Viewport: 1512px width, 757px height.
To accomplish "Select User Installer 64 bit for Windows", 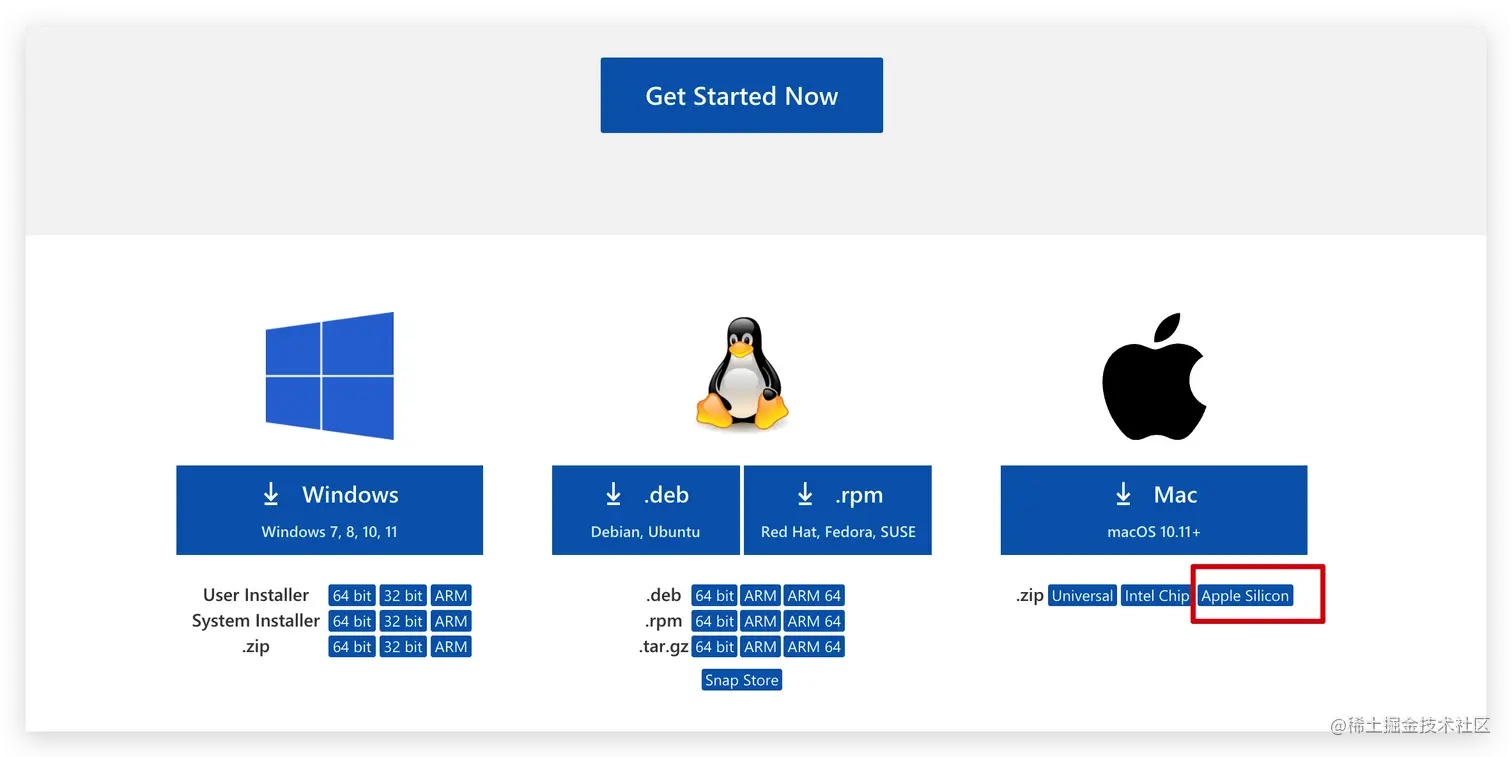I will click(351, 596).
